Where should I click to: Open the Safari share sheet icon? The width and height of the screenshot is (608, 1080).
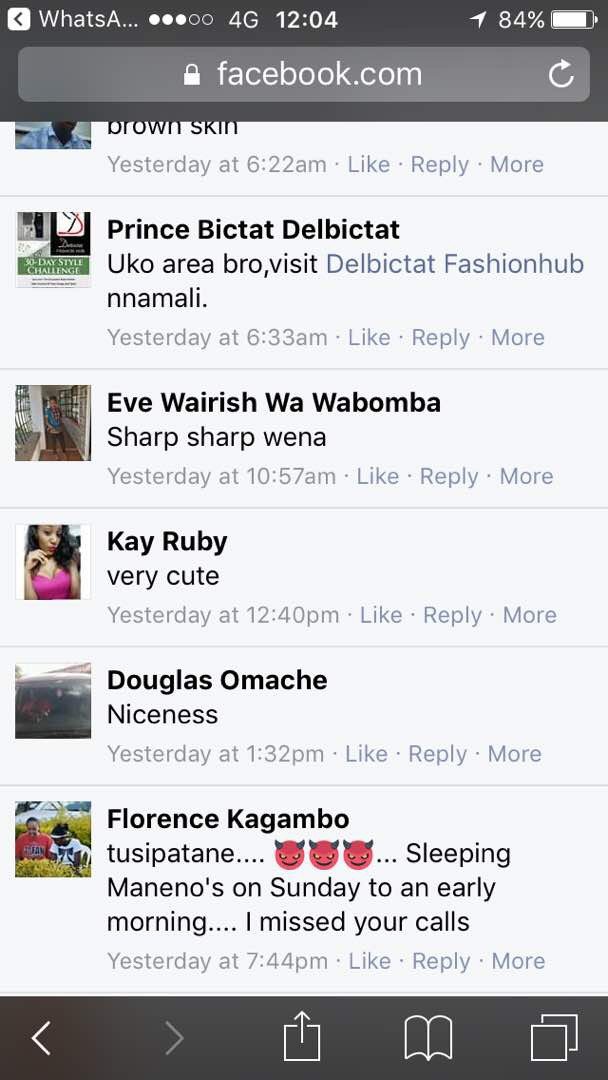pyautogui.click(x=302, y=1035)
